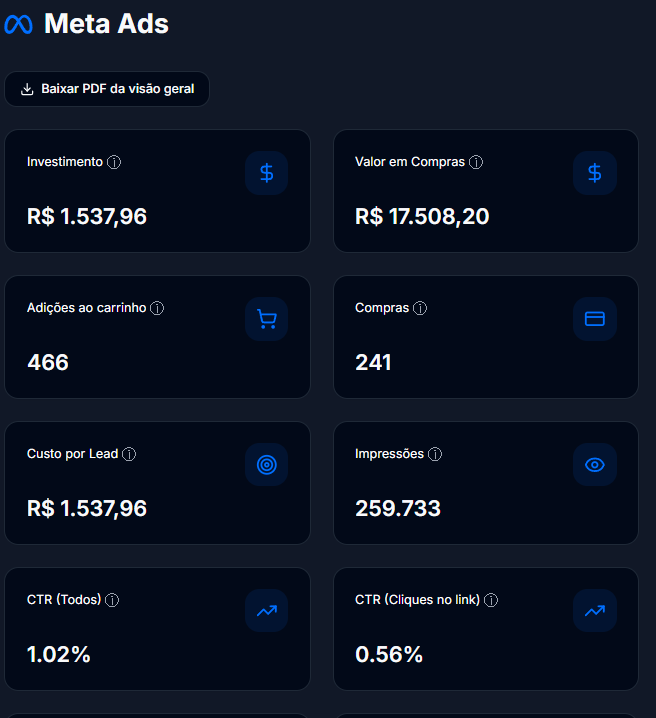Screen dimensions: 656x718
Task: Click the eye icon in Impressões card
Action: click(594, 465)
